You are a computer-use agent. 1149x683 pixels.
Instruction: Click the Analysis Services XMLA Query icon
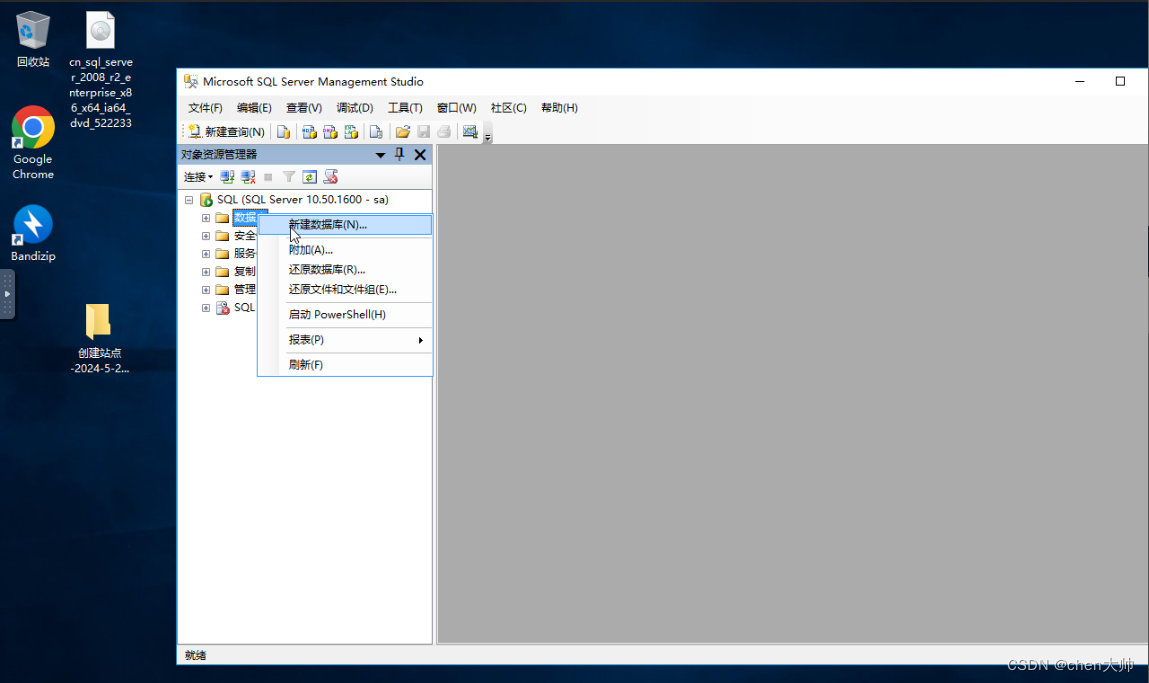(352, 132)
